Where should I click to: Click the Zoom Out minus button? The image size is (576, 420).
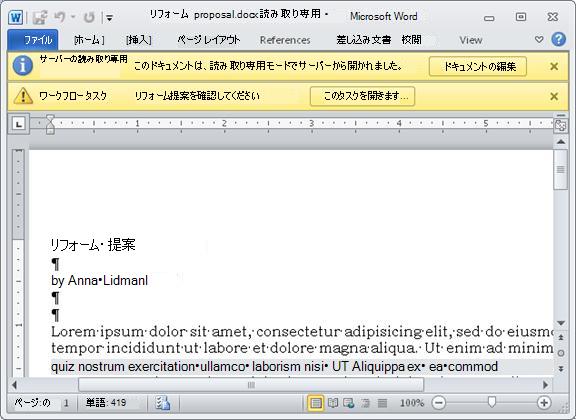click(439, 403)
